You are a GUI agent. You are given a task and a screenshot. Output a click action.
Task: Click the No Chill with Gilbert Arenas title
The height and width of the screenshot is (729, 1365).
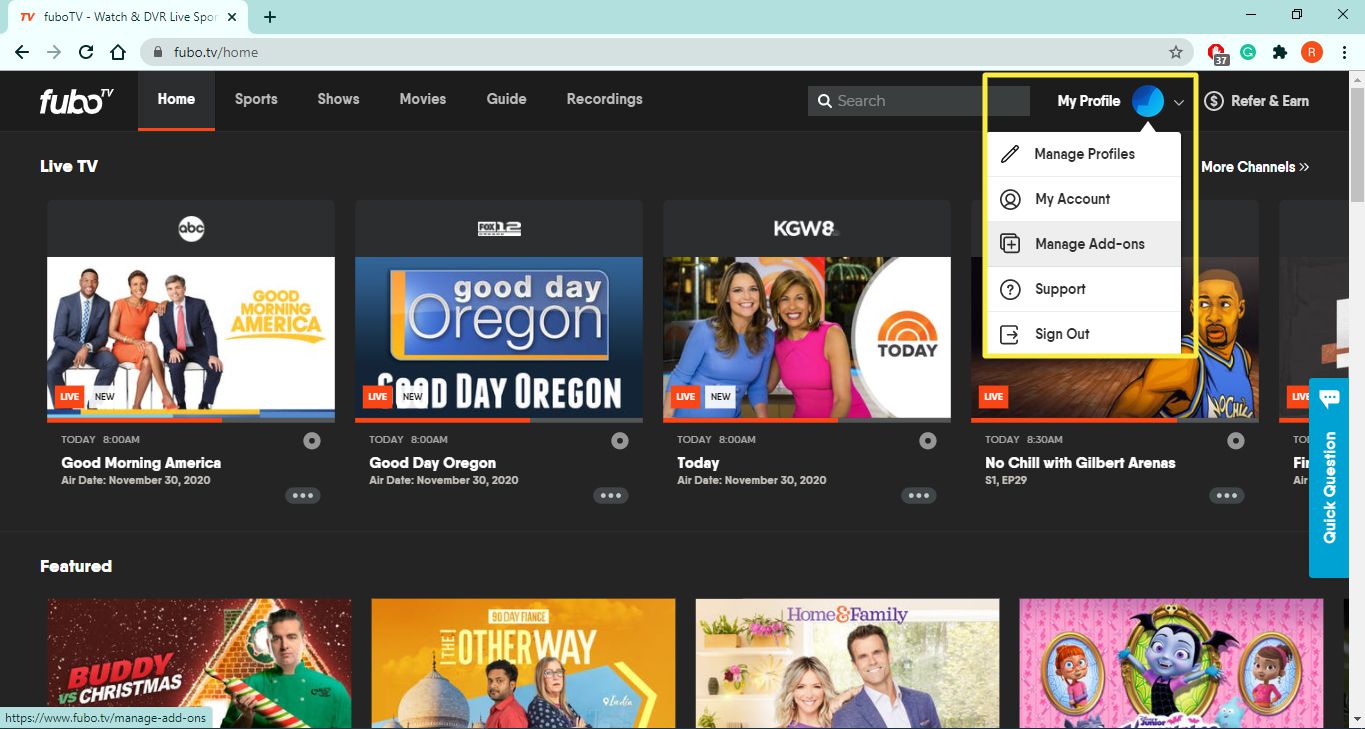tap(1080, 463)
